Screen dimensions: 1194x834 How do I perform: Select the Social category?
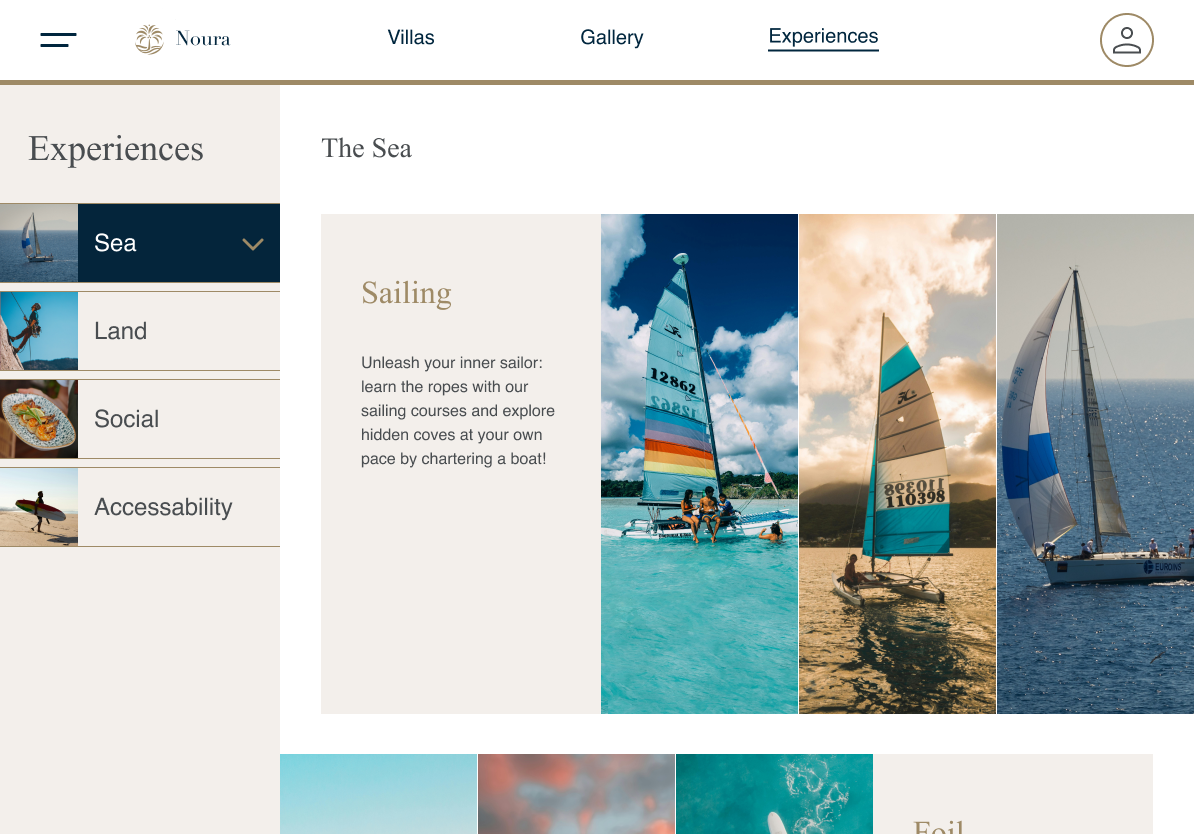140,419
